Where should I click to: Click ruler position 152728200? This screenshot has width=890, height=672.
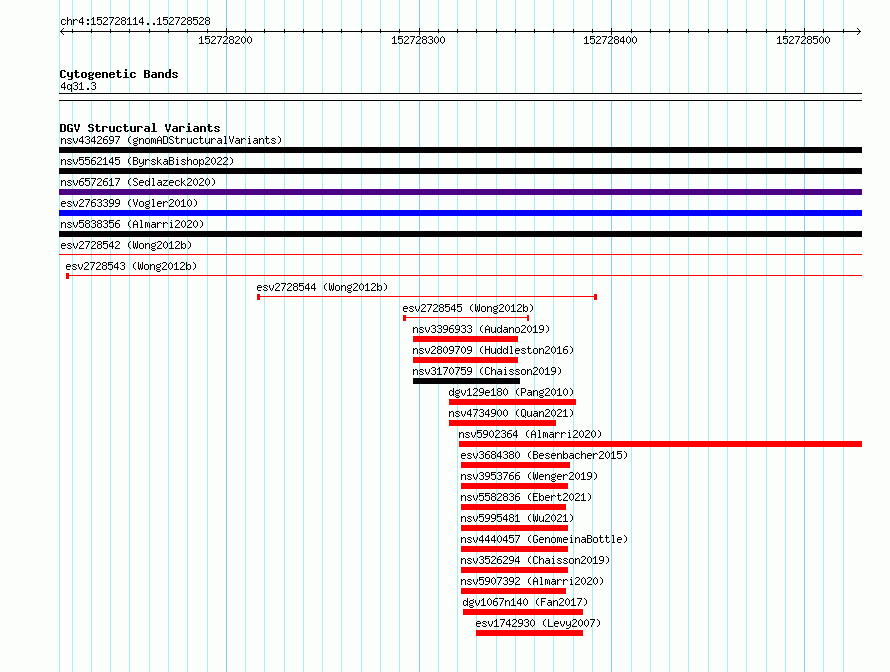click(x=225, y=40)
